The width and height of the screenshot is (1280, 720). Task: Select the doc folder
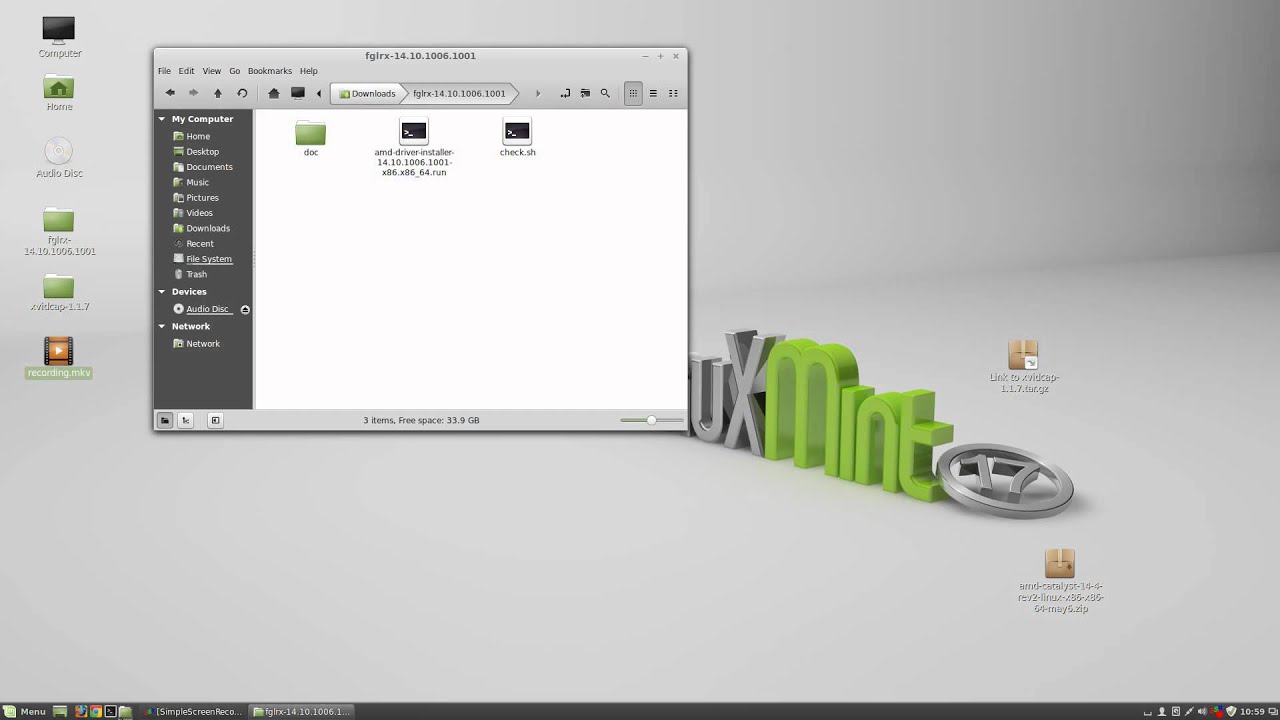click(311, 138)
